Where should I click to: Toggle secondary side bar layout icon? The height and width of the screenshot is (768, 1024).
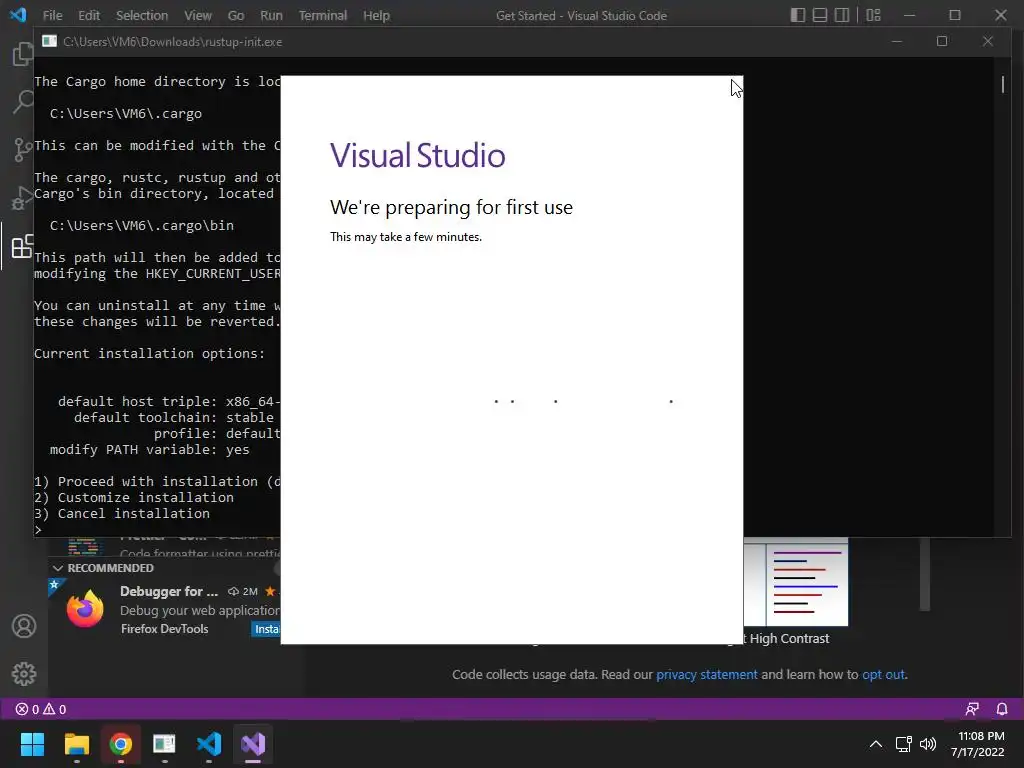pyautogui.click(x=842, y=15)
